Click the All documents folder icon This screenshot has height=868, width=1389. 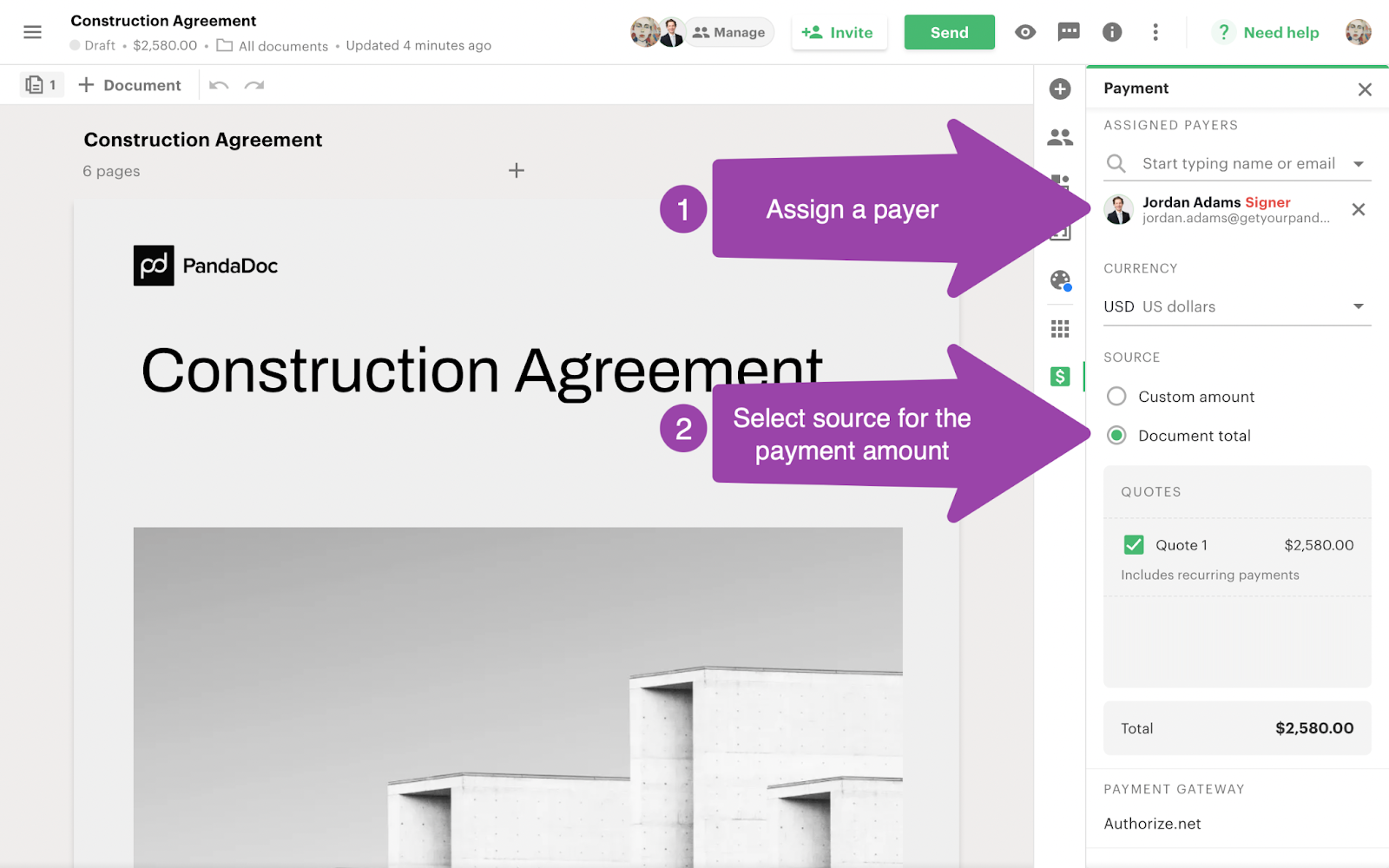coord(225,46)
